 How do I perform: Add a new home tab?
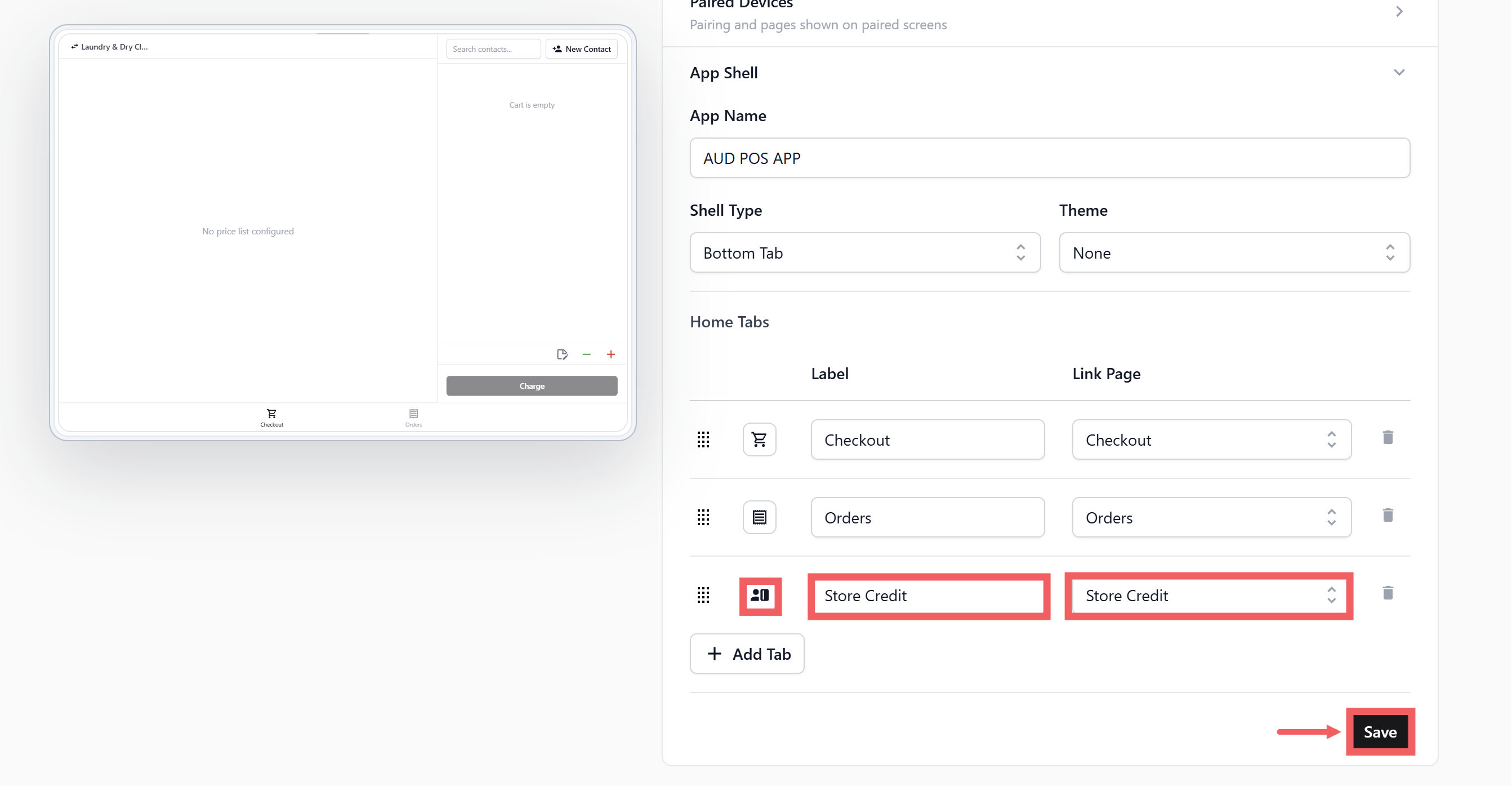coord(747,654)
